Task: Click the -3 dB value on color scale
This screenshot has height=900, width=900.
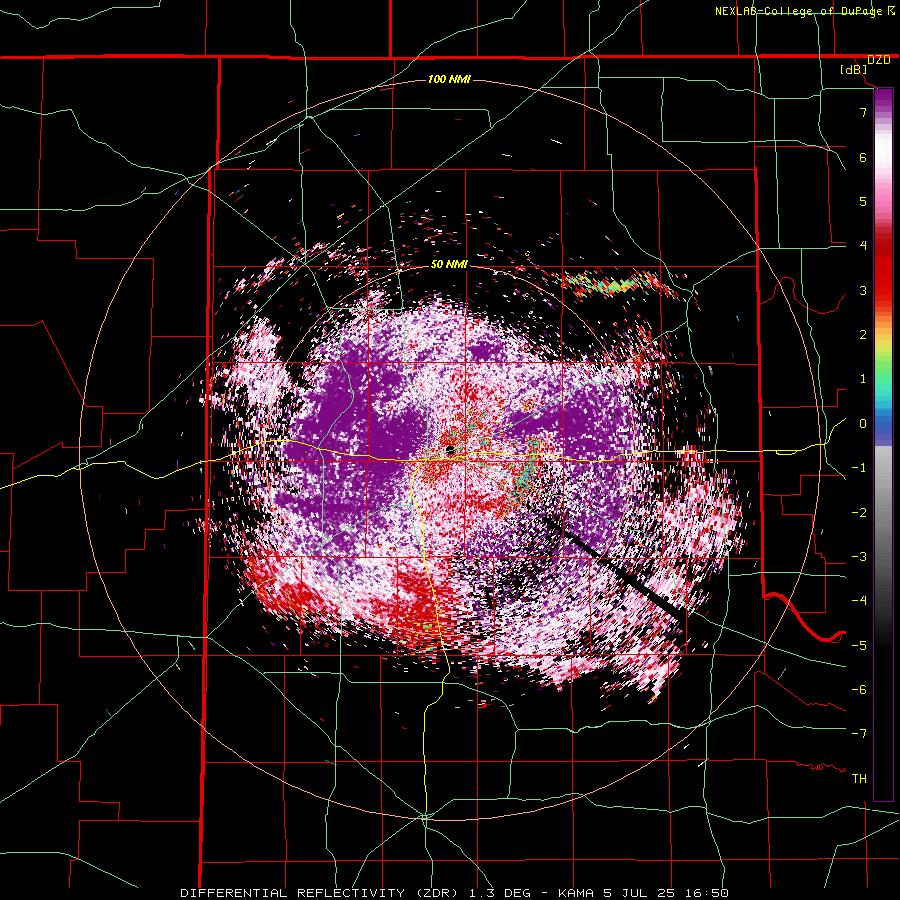Action: tap(859, 557)
